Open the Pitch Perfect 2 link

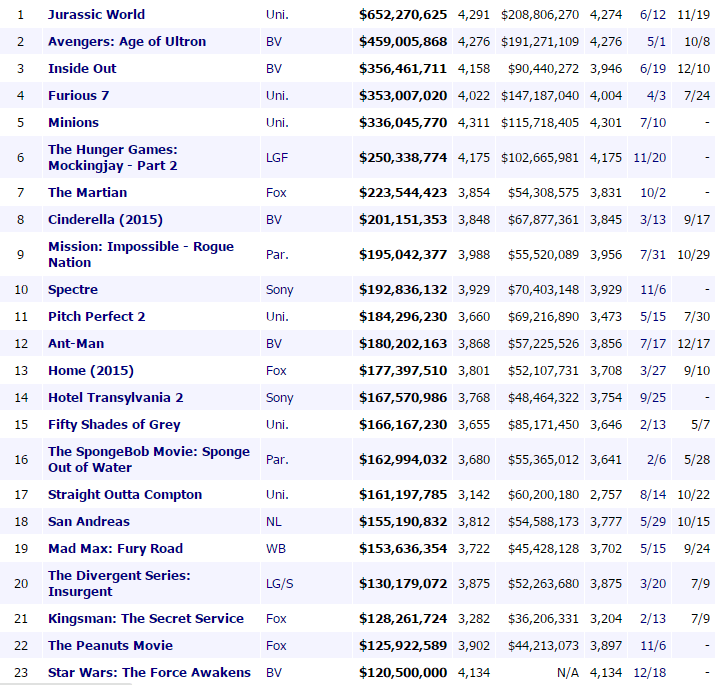(97, 317)
